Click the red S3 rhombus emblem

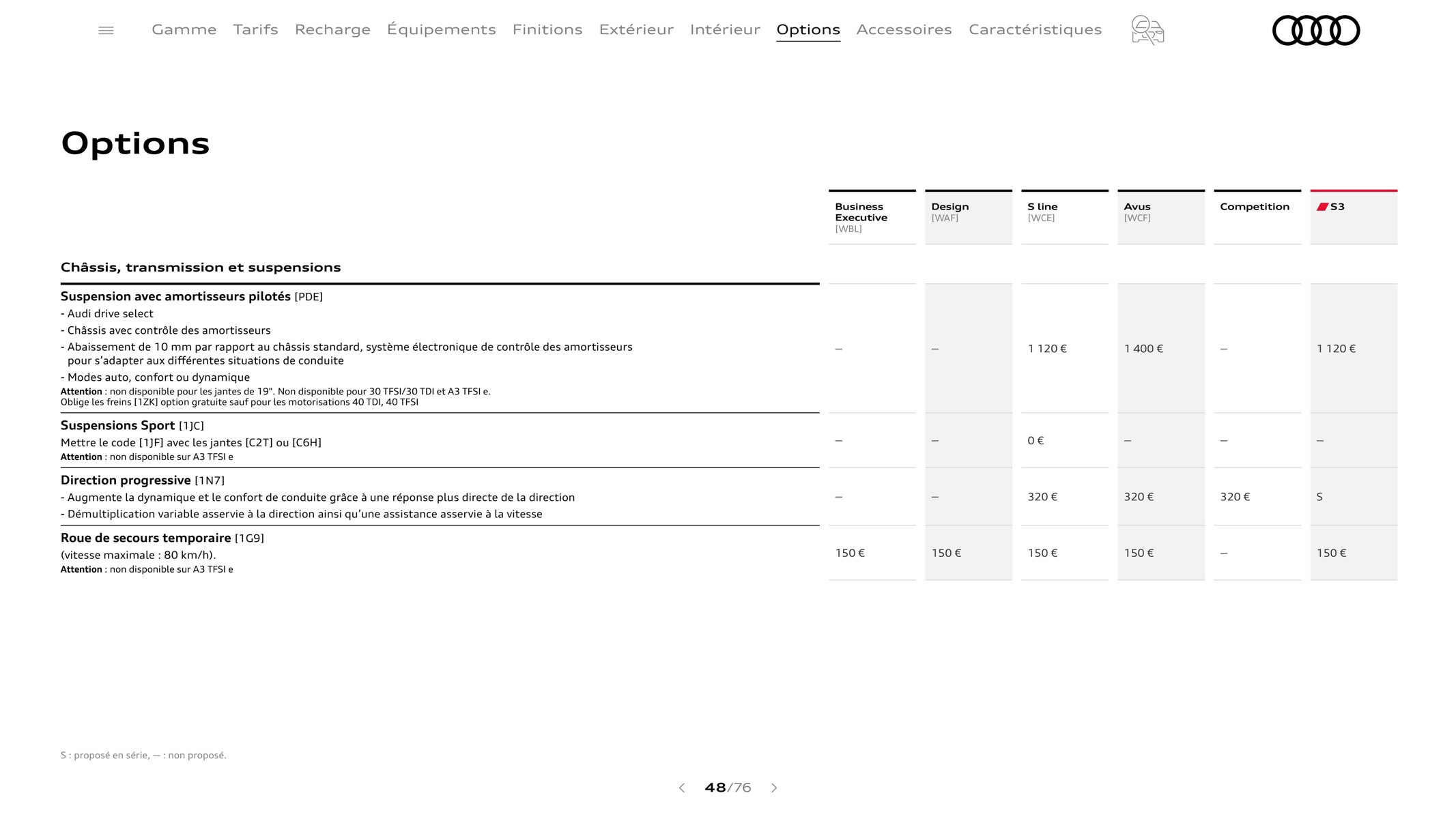(x=1322, y=207)
